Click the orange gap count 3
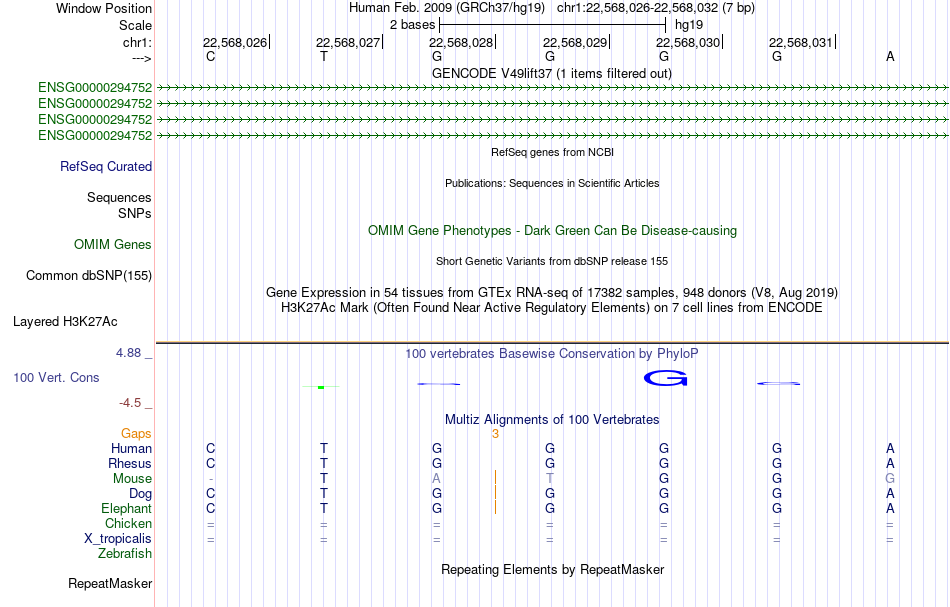This screenshot has height=607, width=950. (x=496, y=434)
